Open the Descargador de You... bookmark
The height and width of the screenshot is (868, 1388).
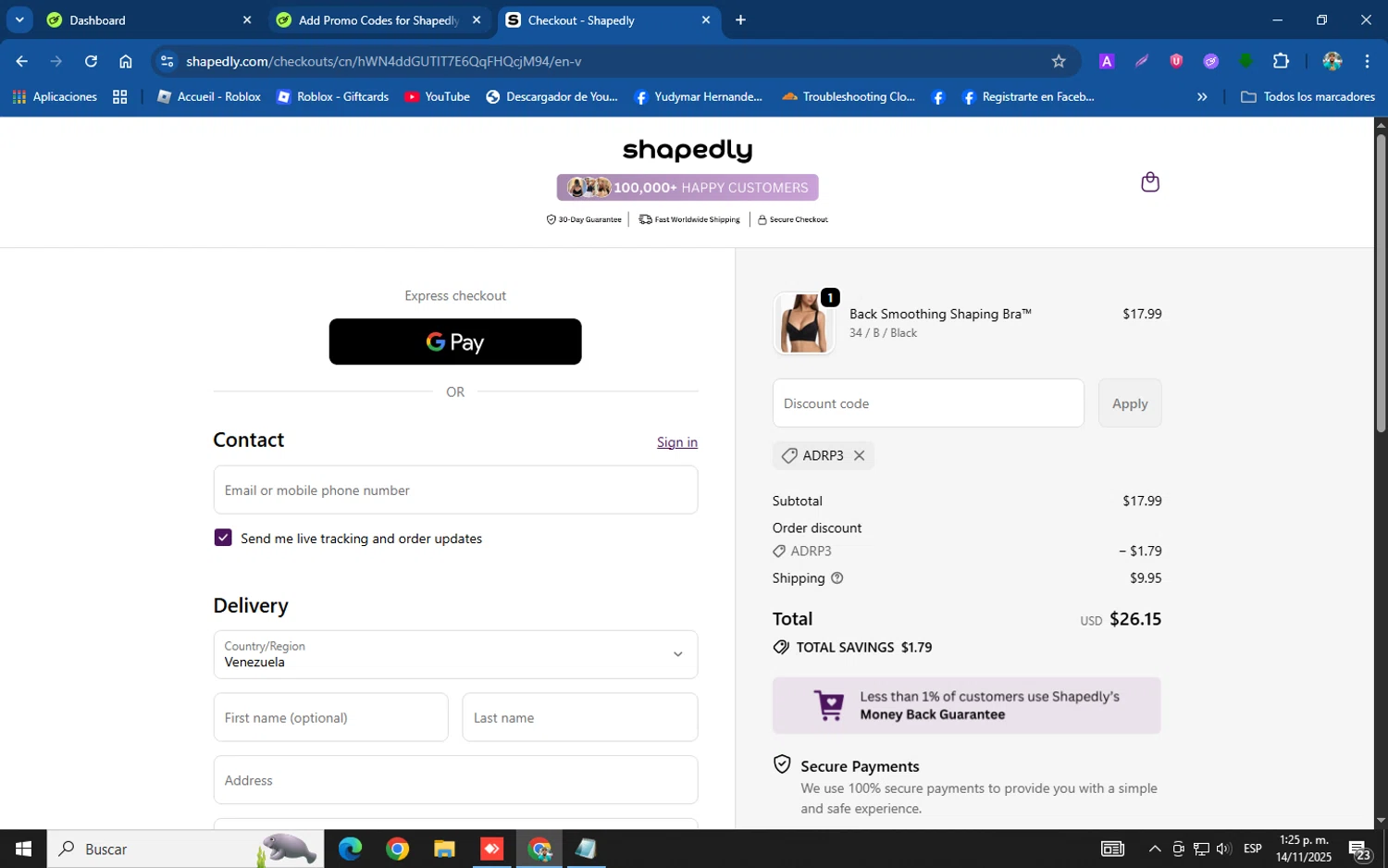(551, 96)
